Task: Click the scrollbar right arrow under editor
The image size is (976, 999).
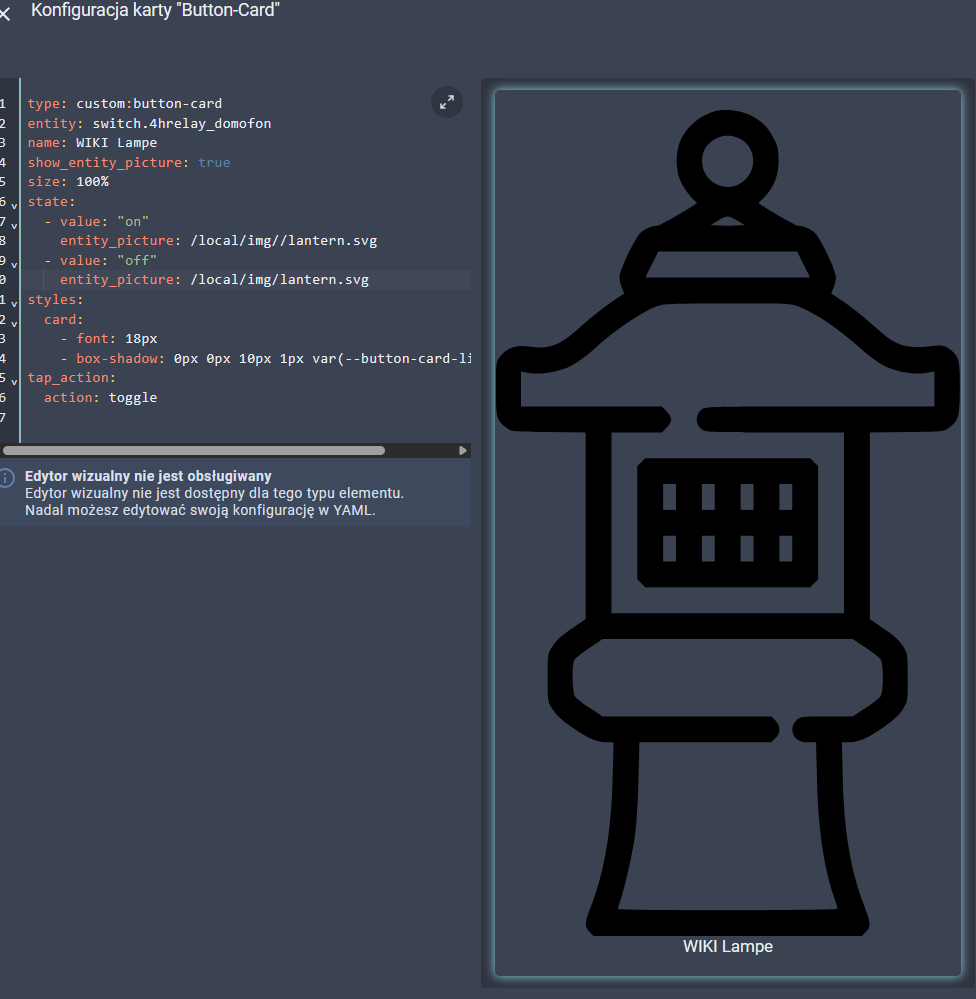Action: click(462, 451)
